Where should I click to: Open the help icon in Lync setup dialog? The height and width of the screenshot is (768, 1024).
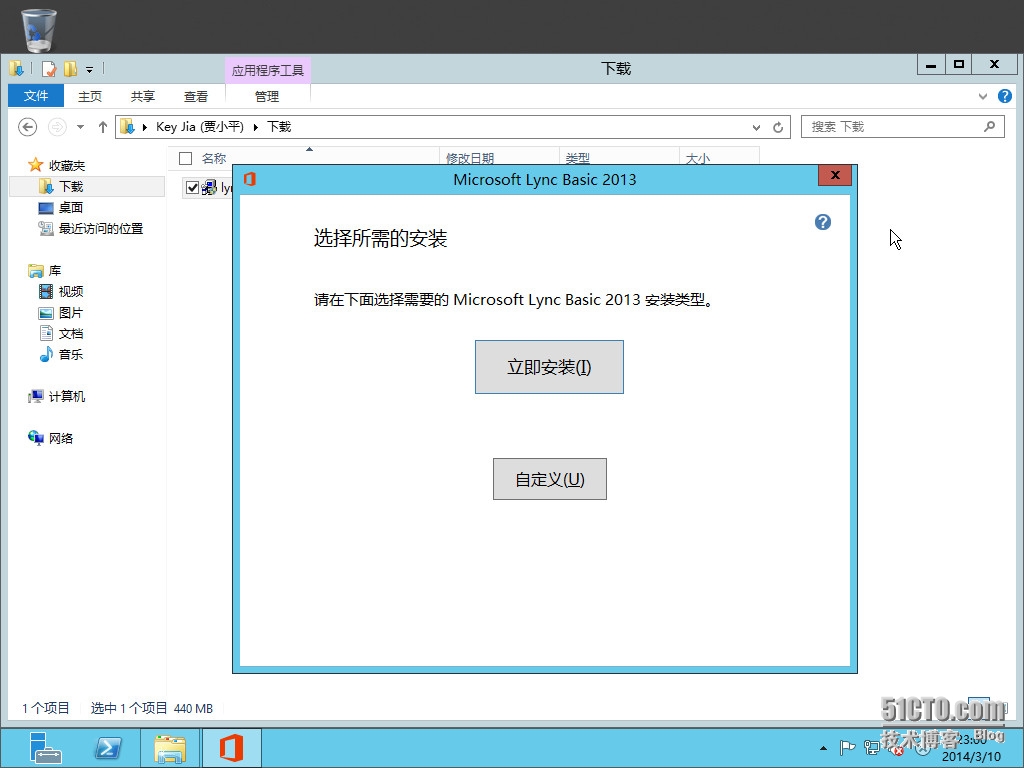point(823,222)
